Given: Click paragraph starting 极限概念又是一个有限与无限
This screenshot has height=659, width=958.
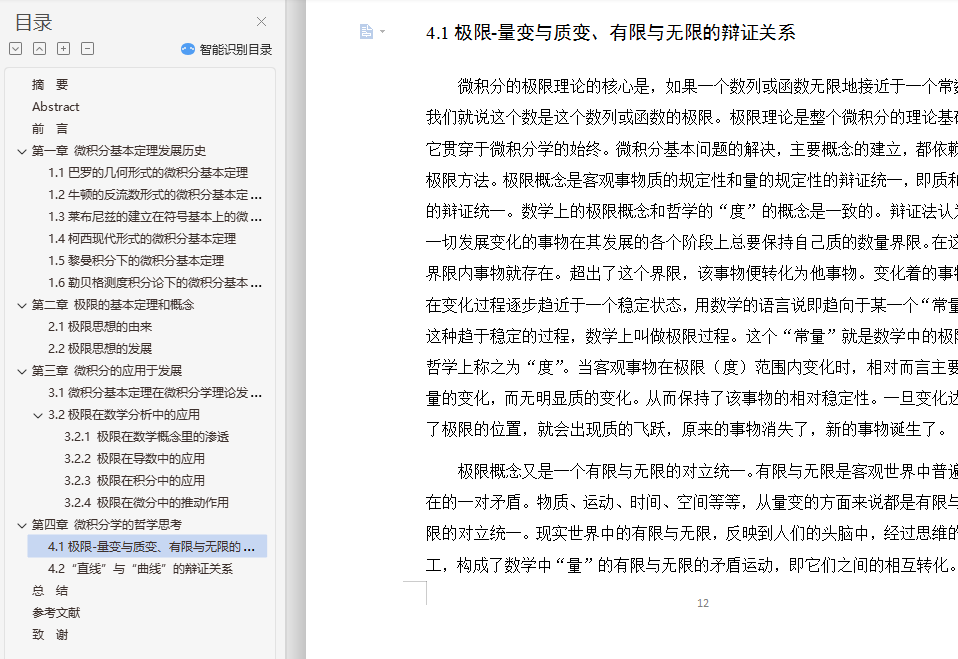Looking at the screenshot, I should point(692,518).
